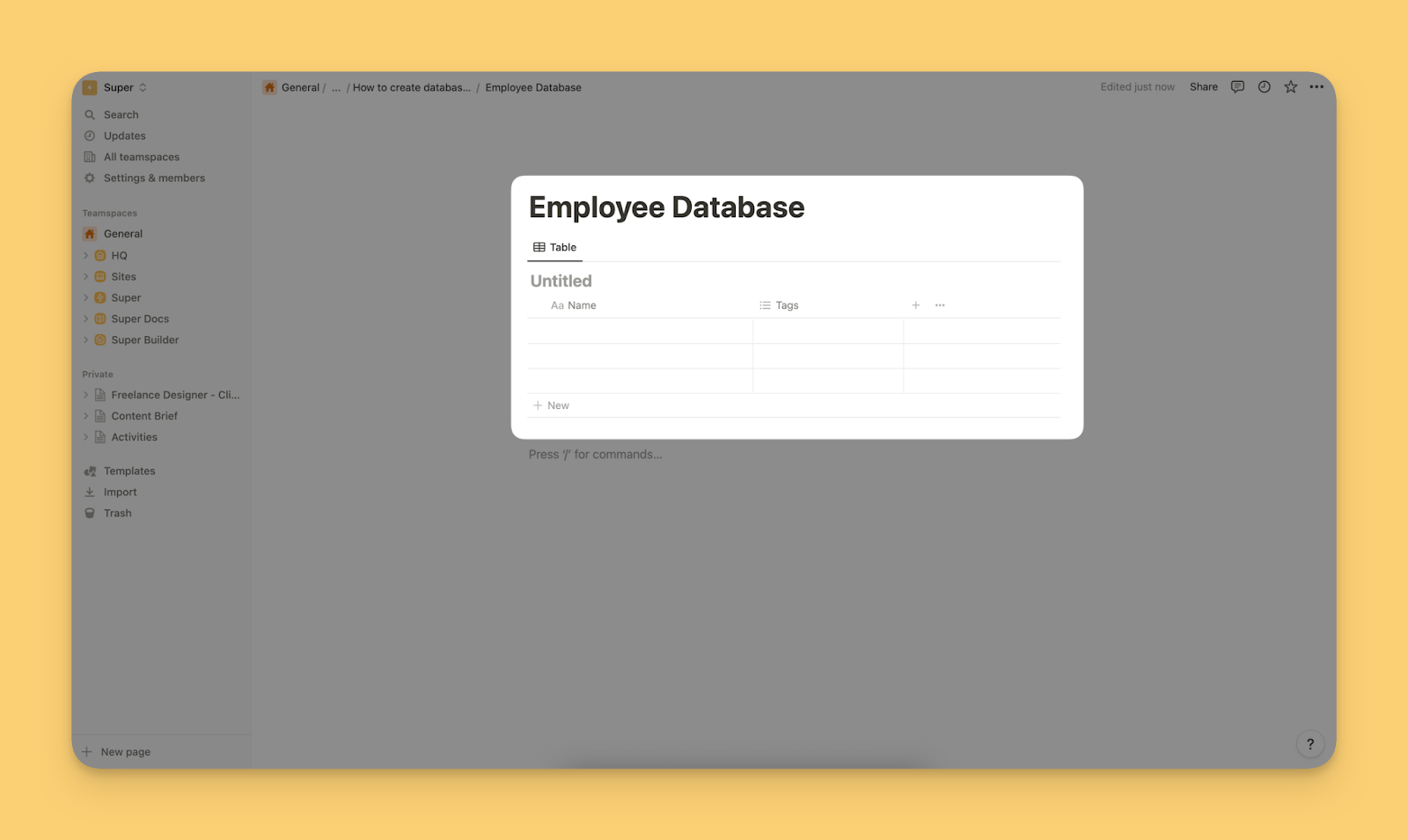Expand the HQ teamspace chevron
The width and height of the screenshot is (1408, 840).
click(86, 256)
